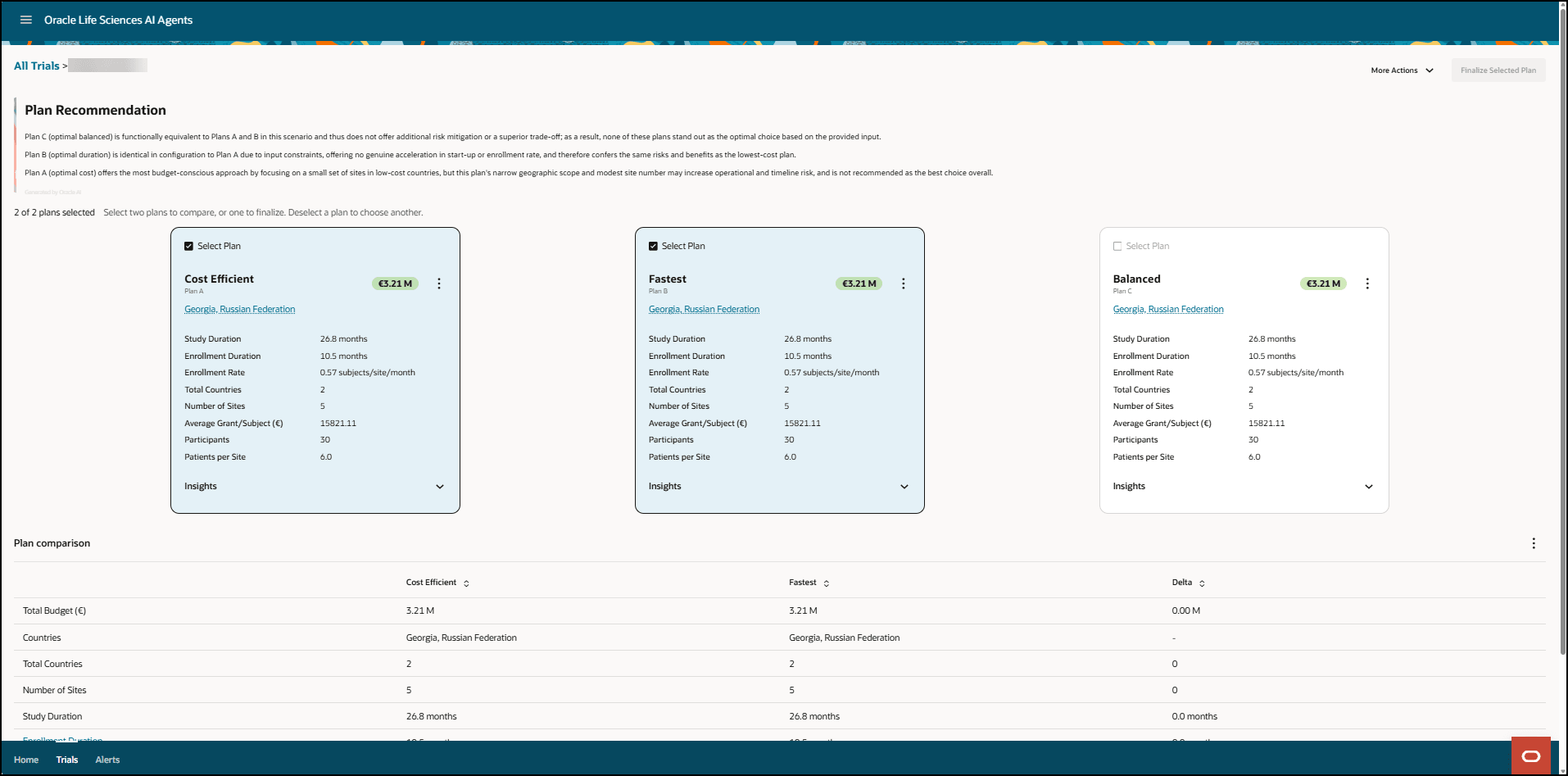Image resolution: width=1568 pixels, height=776 pixels.
Task: Open Cost Efficient plan options menu
Action: click(x=439, y=284)
